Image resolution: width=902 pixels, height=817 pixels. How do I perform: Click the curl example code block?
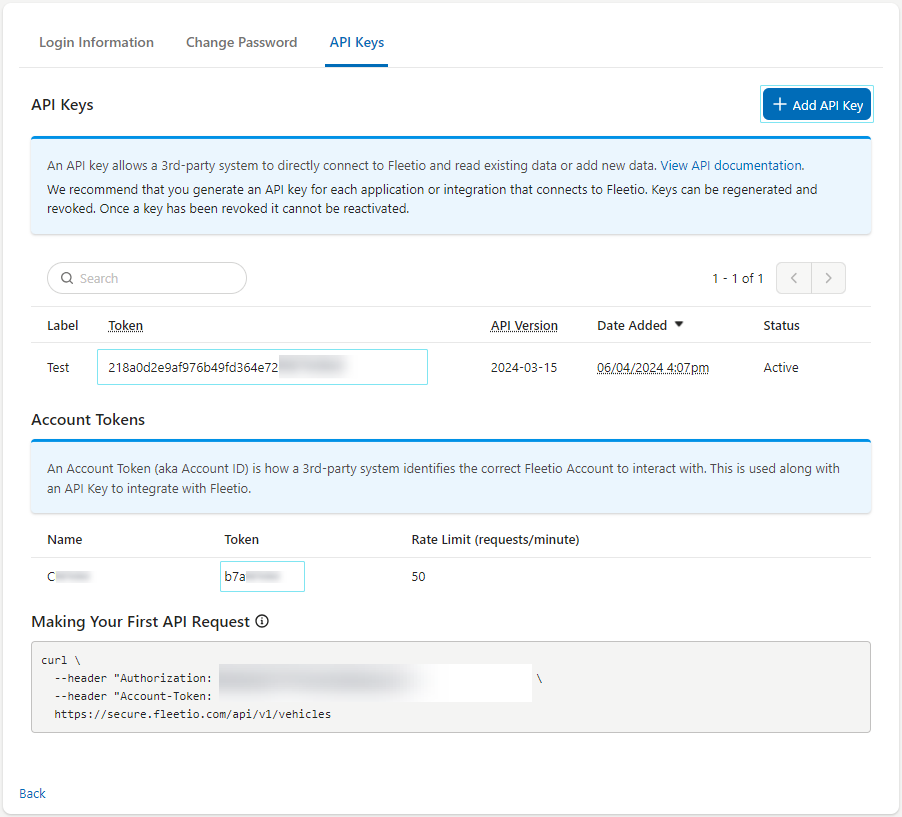(x=450, y=687)
